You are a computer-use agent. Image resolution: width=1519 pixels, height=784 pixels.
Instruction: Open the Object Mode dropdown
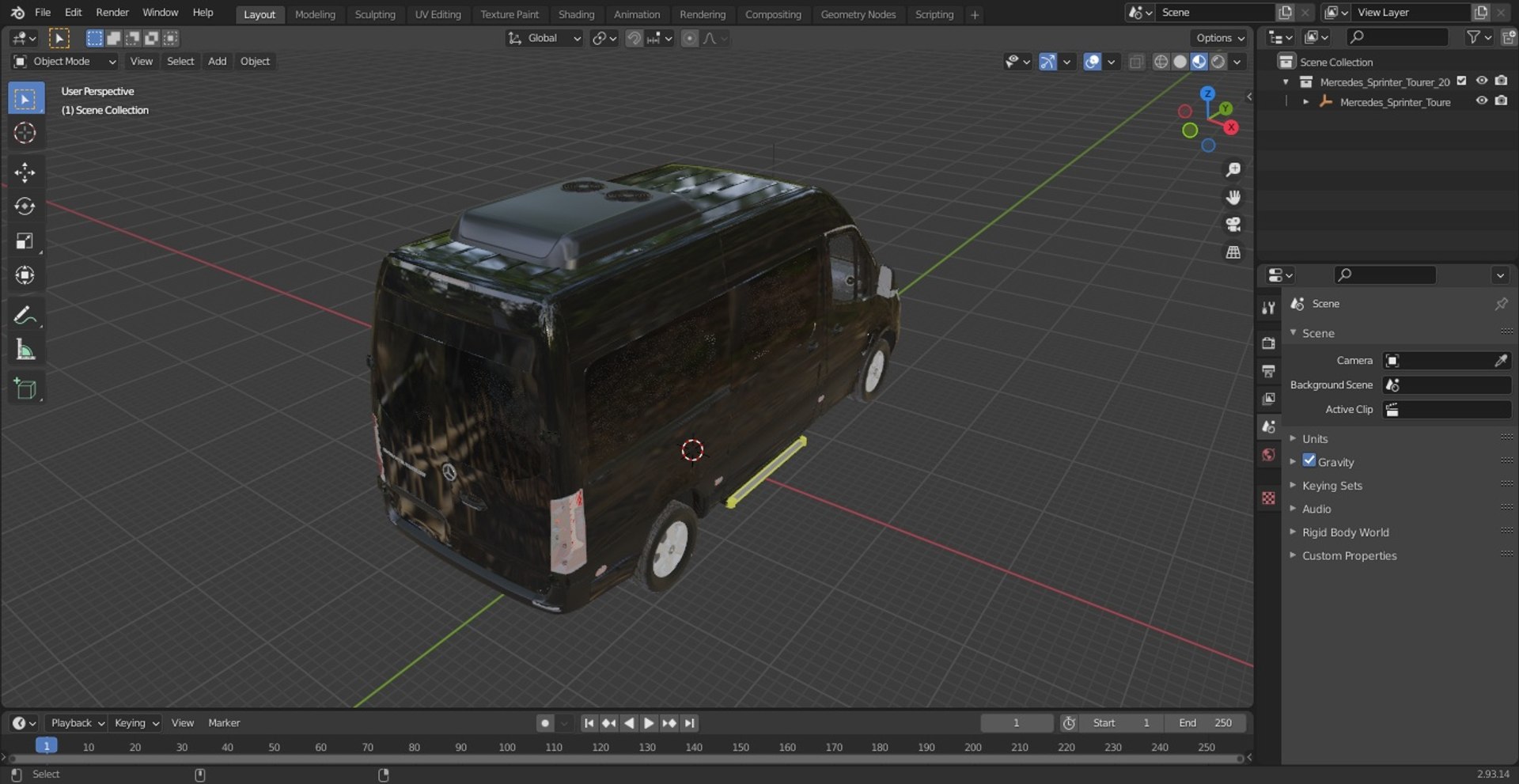(x=65, y=62)
